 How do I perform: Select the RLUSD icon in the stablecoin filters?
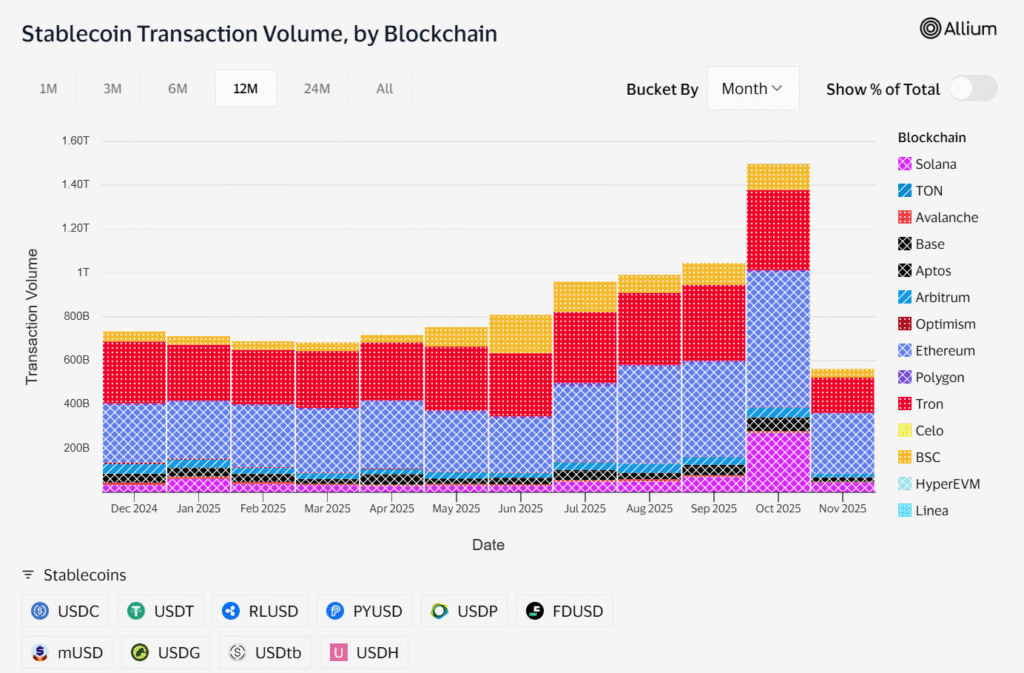[232, 610]
